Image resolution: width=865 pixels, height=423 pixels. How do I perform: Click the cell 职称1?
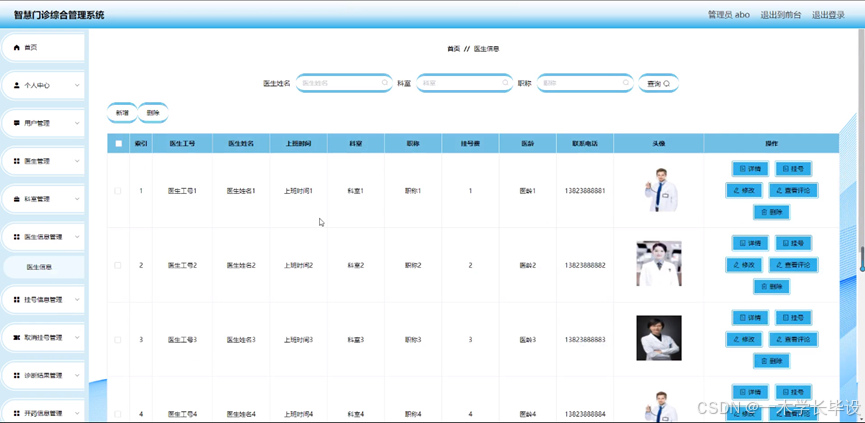click(x=413, y=191)
